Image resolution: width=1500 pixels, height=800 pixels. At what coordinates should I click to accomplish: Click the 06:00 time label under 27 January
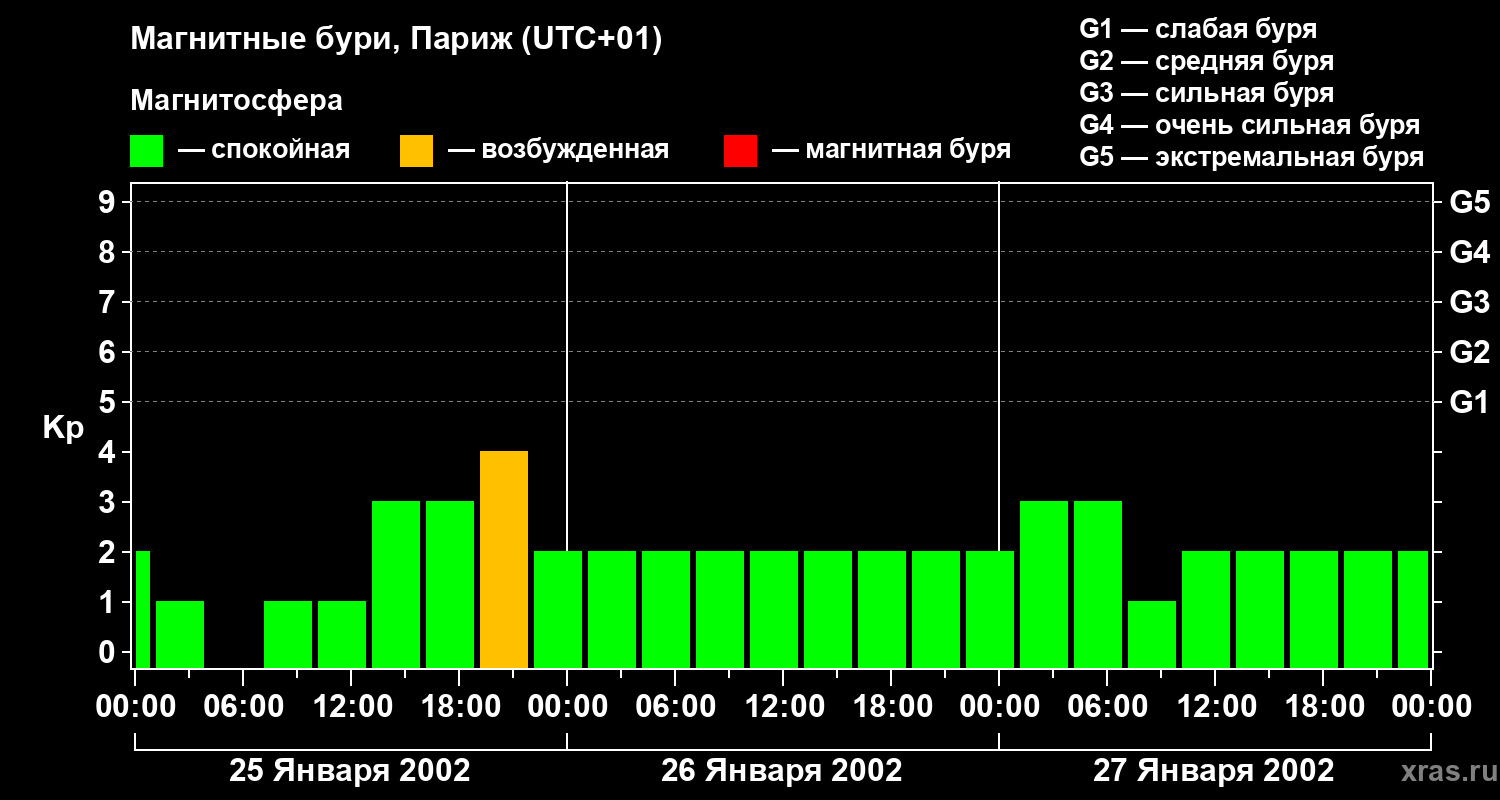pos(1106,706)
